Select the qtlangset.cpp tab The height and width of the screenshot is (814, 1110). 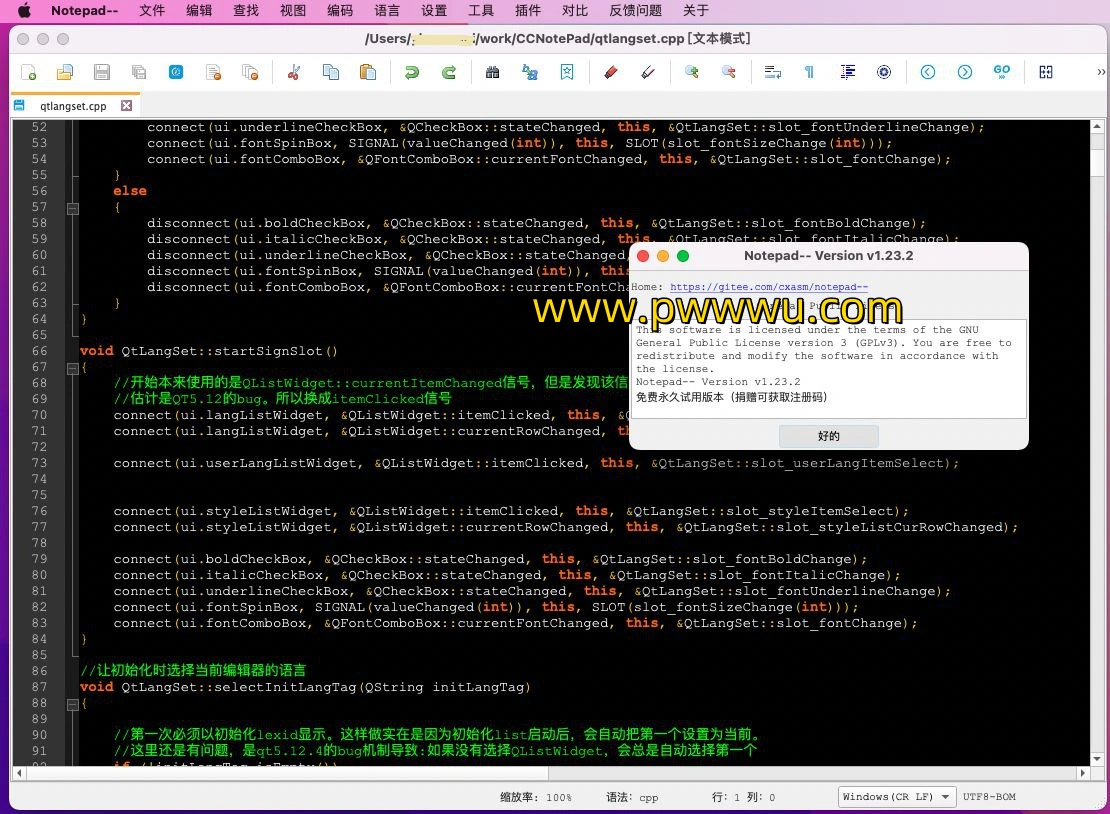click(73, 106)
